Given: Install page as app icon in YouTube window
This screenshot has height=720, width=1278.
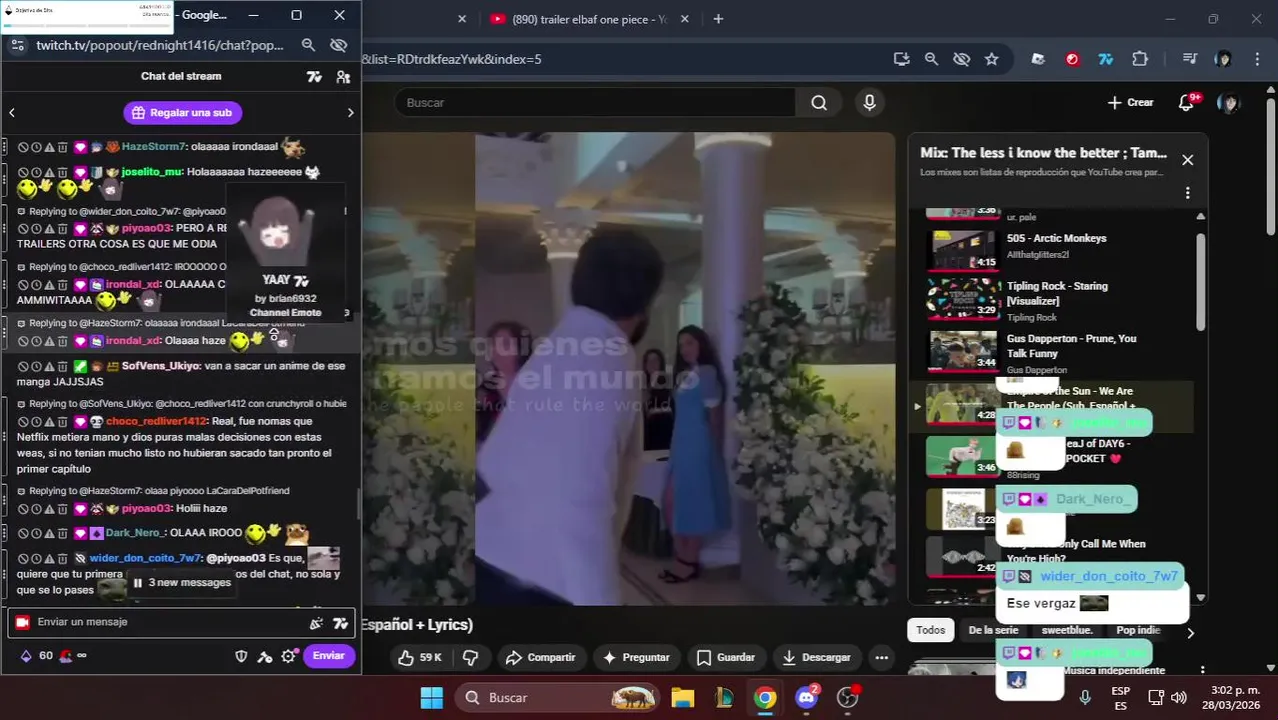Looking at the screenshot, I should 902,59.
